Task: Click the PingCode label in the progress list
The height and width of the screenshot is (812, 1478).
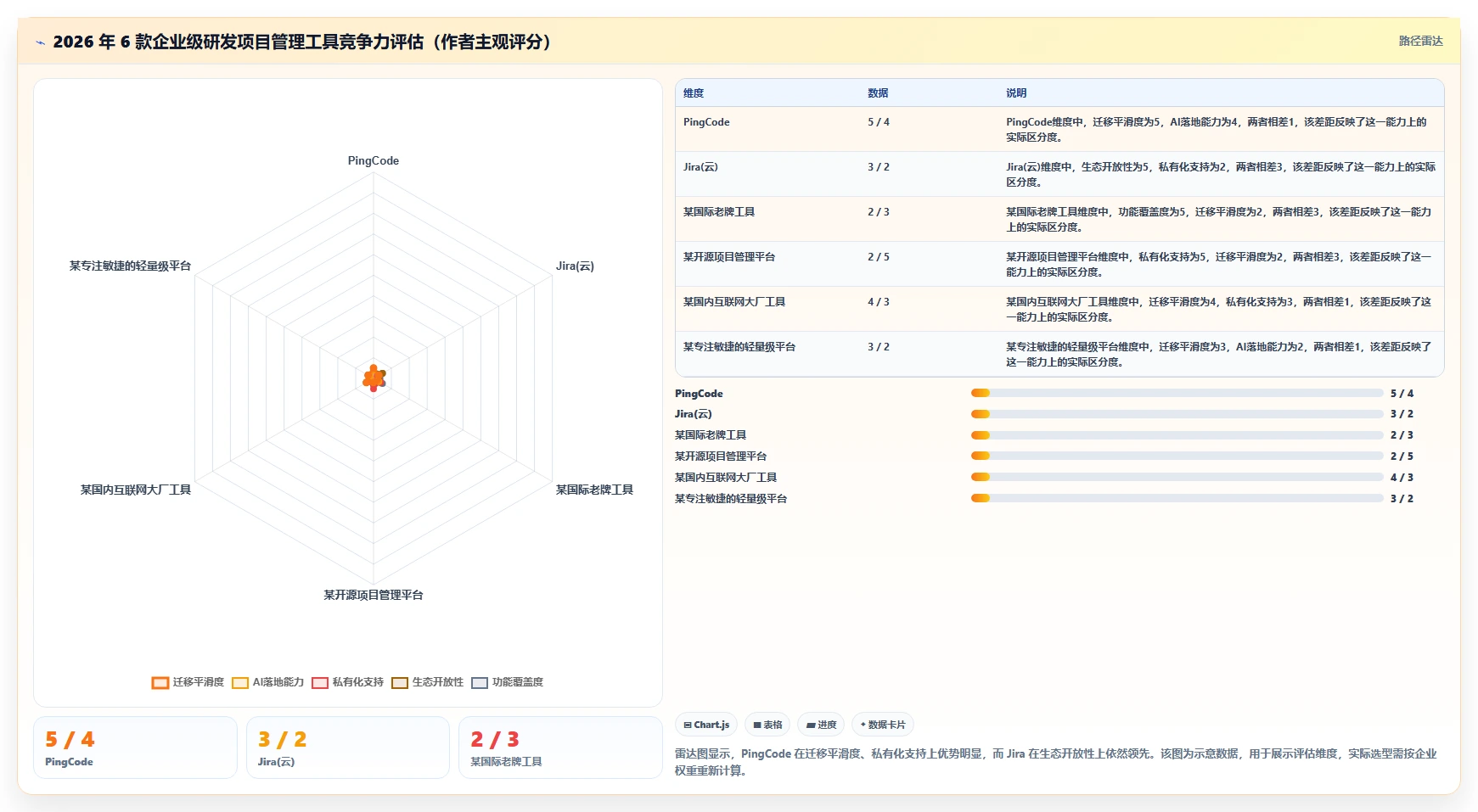Action: pyautogui.click(x=699, y=394)
